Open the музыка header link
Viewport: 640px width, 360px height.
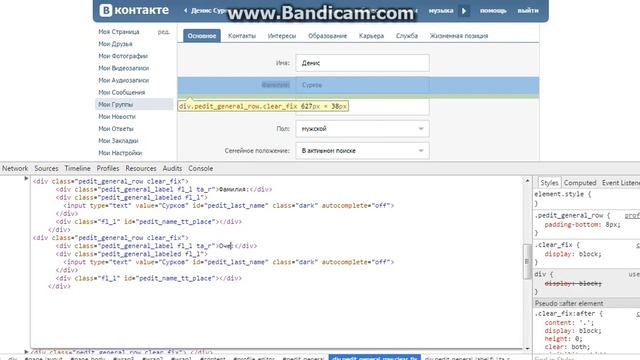(441, 11)
